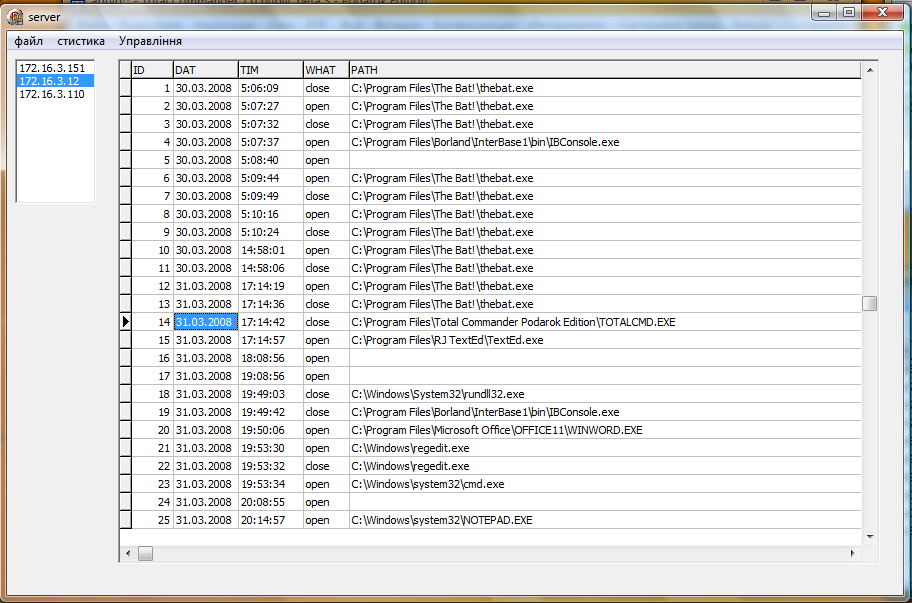Click the horizontal scrollbar right arrow
This screenshot has height=603, width=912.
click(853, 554)
